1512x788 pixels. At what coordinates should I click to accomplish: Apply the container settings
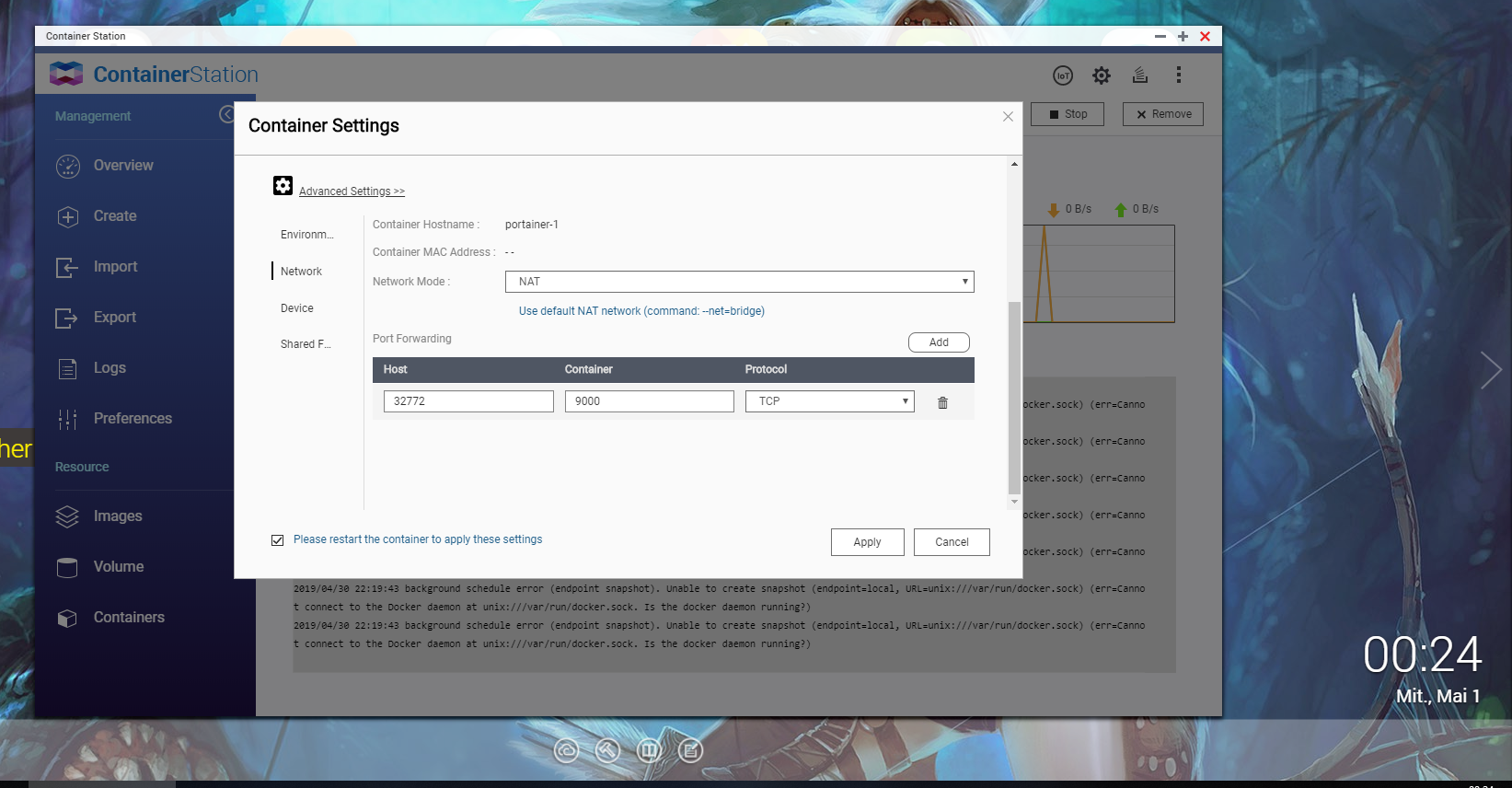[867, 542]
